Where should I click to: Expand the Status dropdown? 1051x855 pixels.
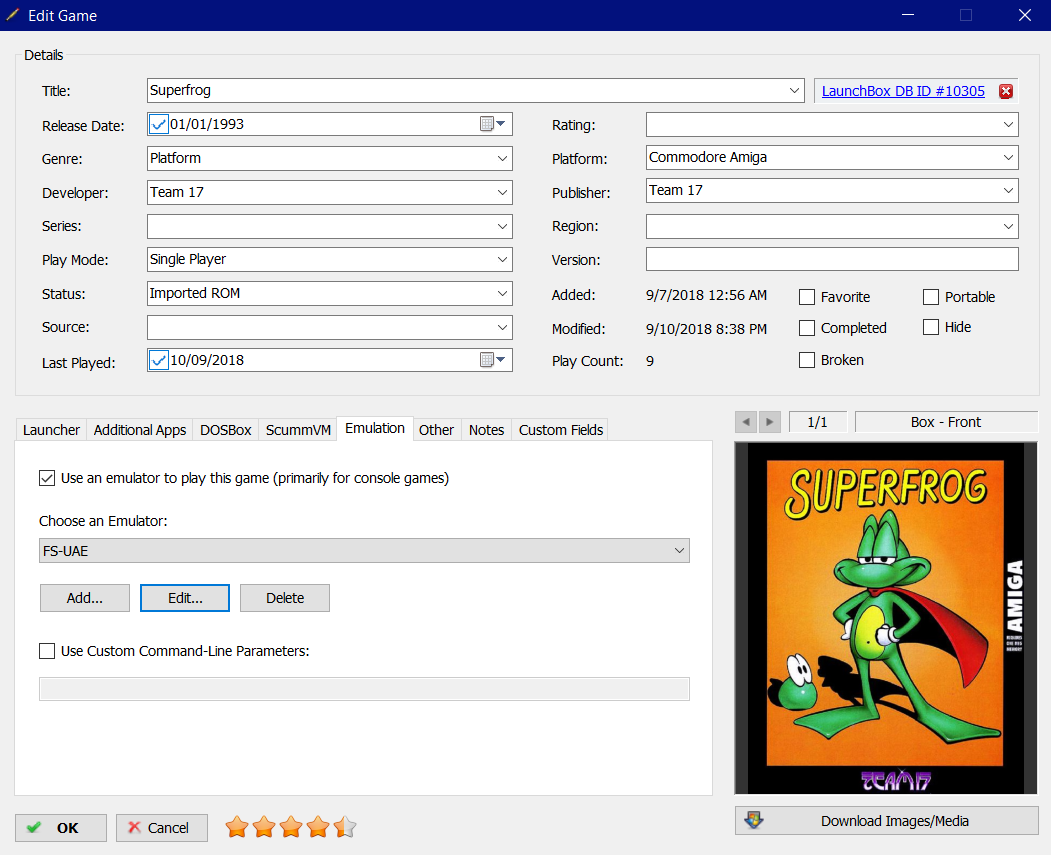pyautogui.click(x=502, y=293)
